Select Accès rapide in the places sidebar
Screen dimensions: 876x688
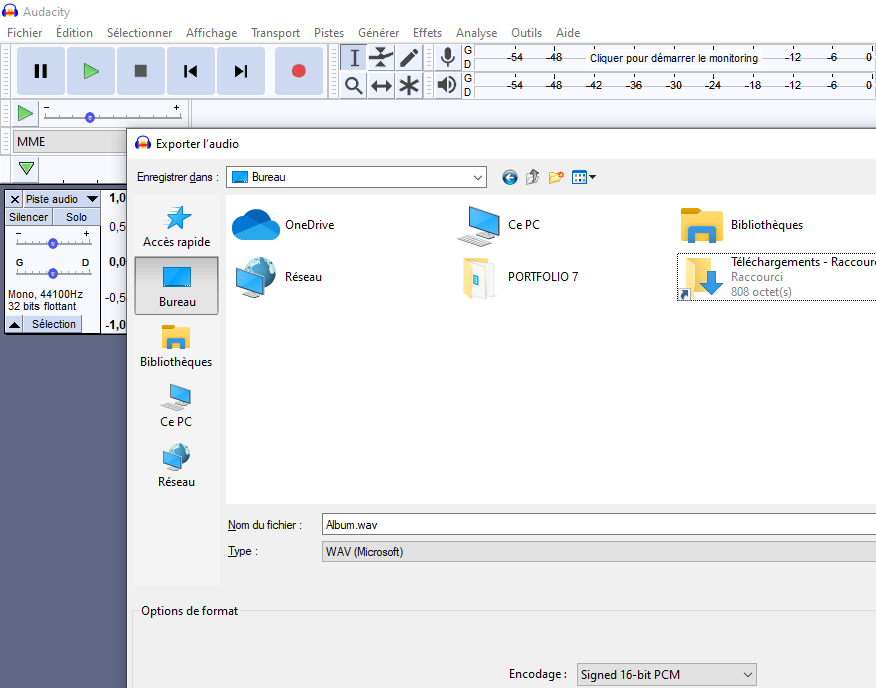tap(177, 226)
